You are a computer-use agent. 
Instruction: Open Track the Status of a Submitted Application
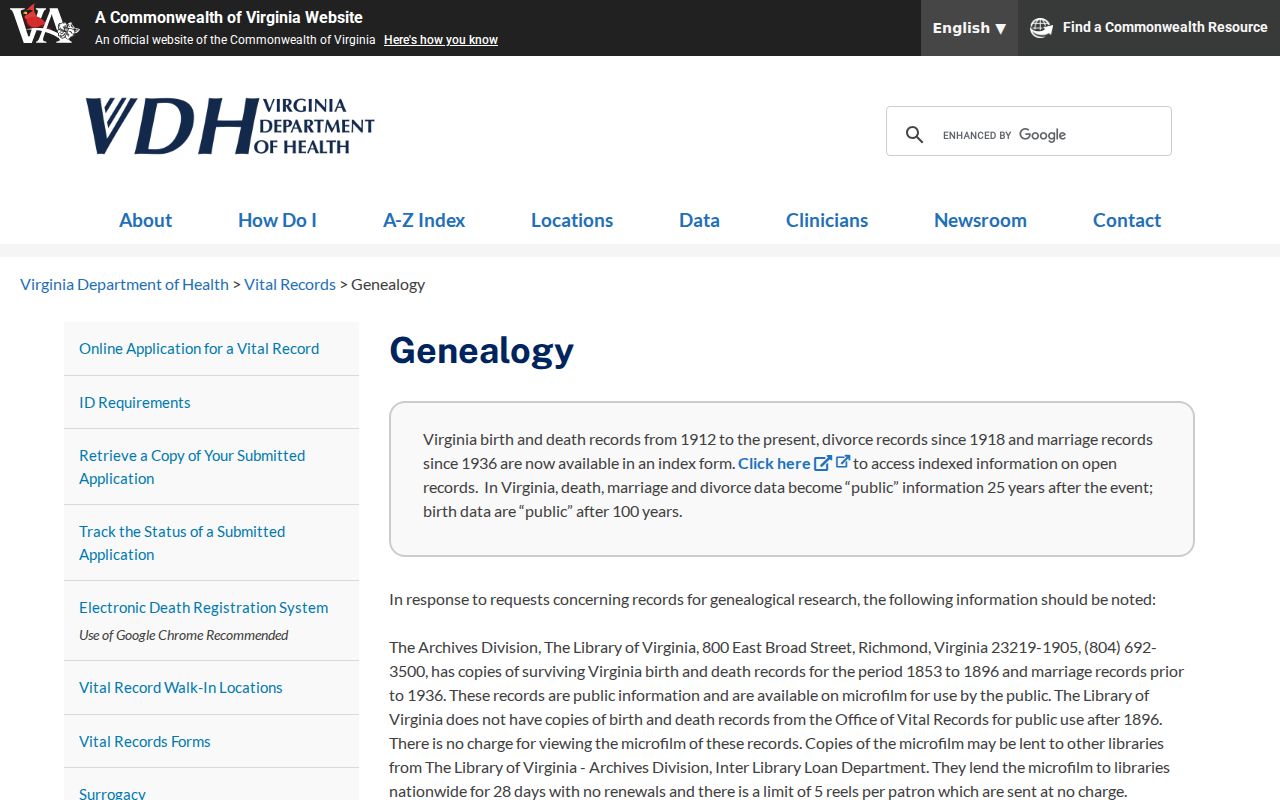pos(182,543)
